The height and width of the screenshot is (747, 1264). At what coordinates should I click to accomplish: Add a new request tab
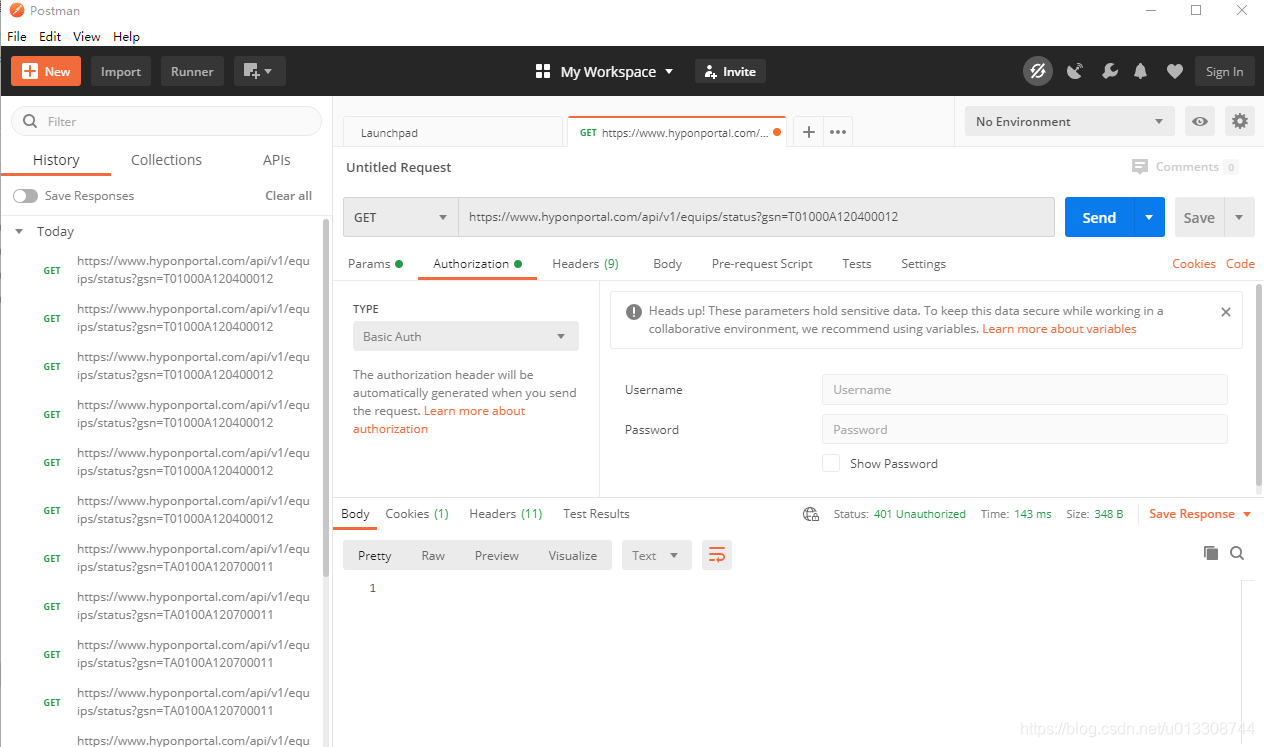tap(809, 132)
